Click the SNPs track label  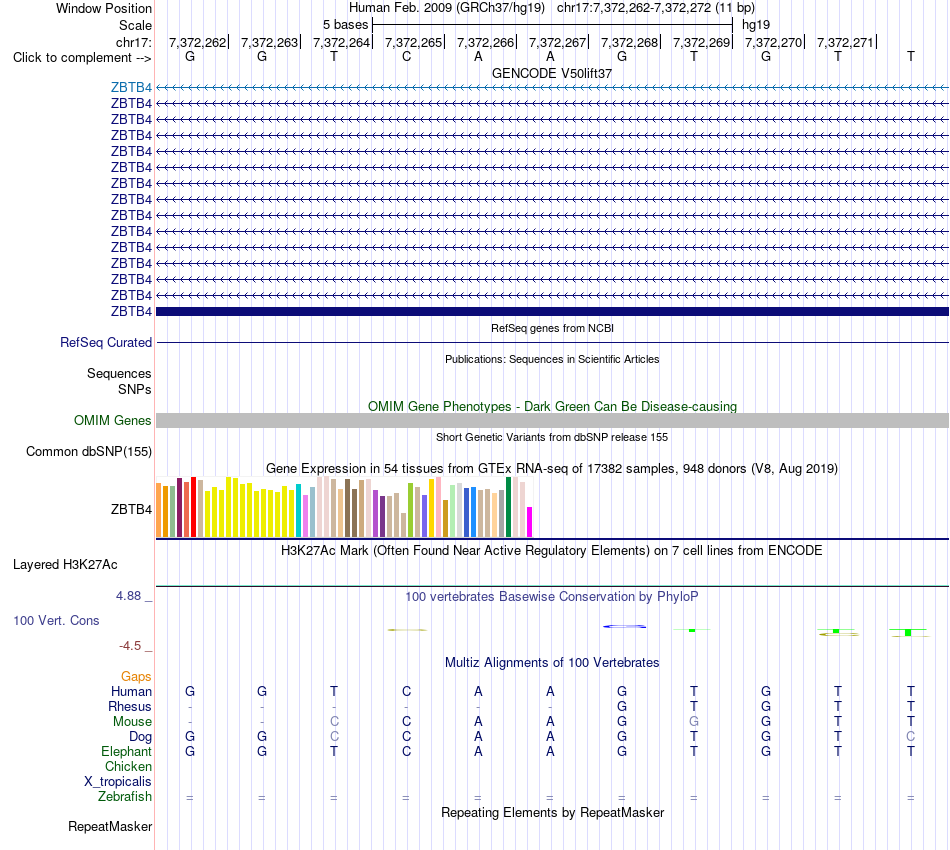pos(135,390)
